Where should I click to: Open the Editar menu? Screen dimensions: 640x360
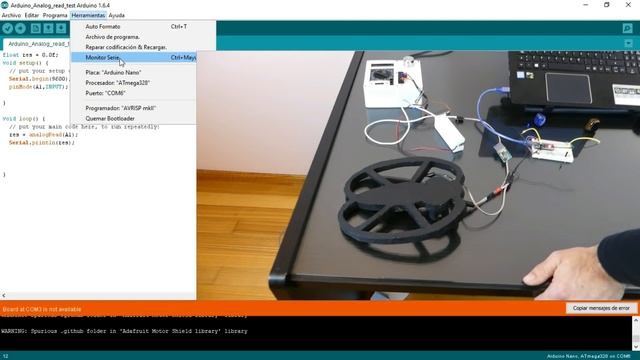(31, 15)
